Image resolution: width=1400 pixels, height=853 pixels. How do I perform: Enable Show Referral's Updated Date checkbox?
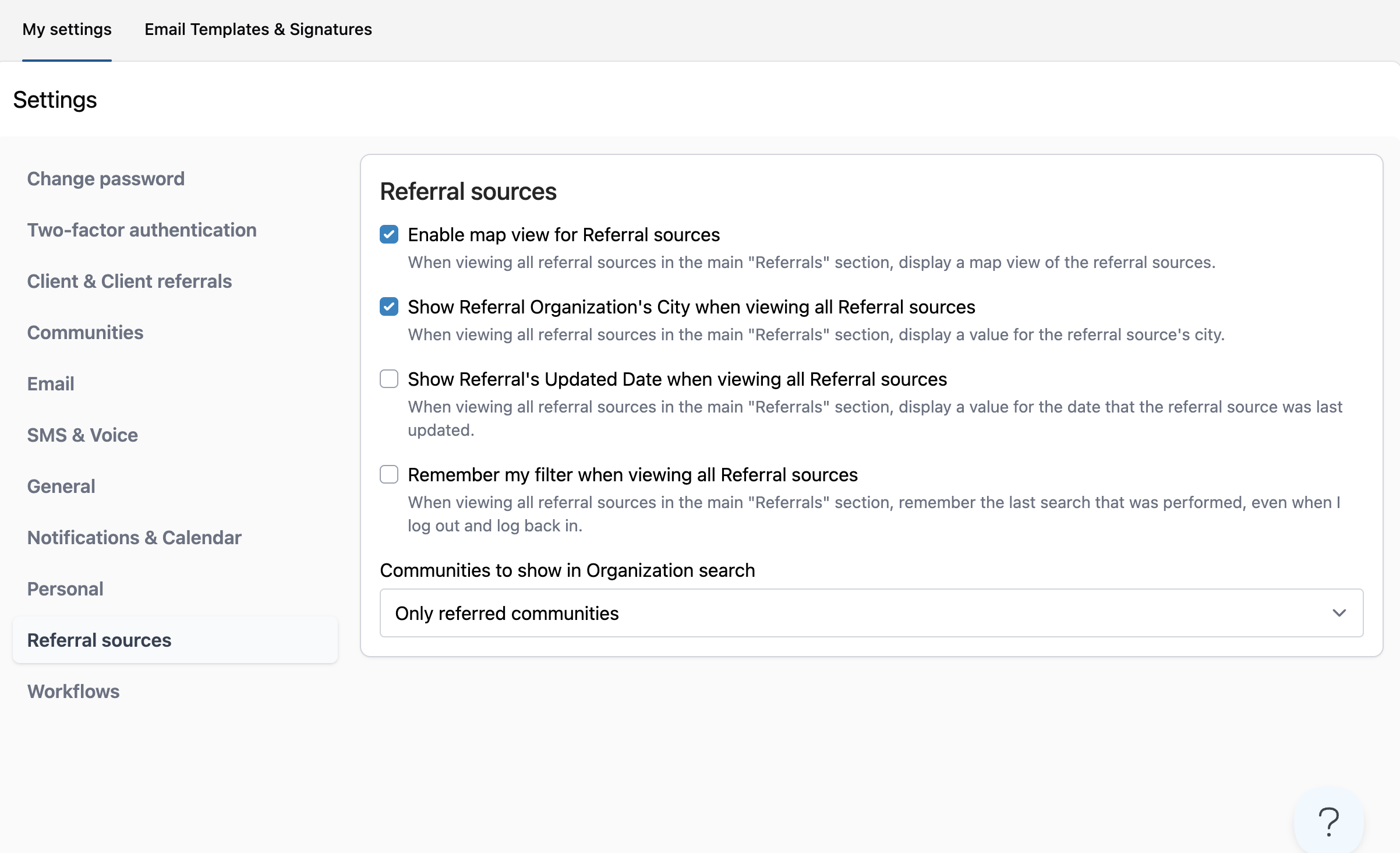[389, 379]
